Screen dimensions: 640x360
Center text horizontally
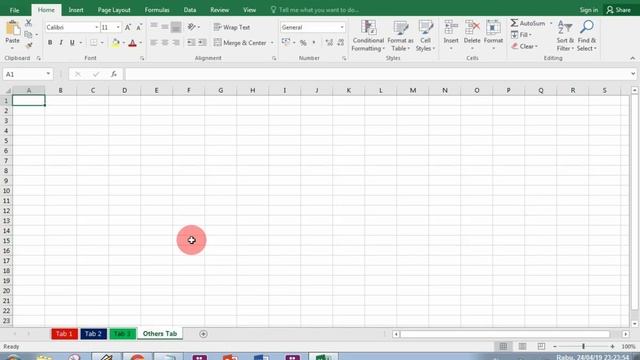coord(165,42)
